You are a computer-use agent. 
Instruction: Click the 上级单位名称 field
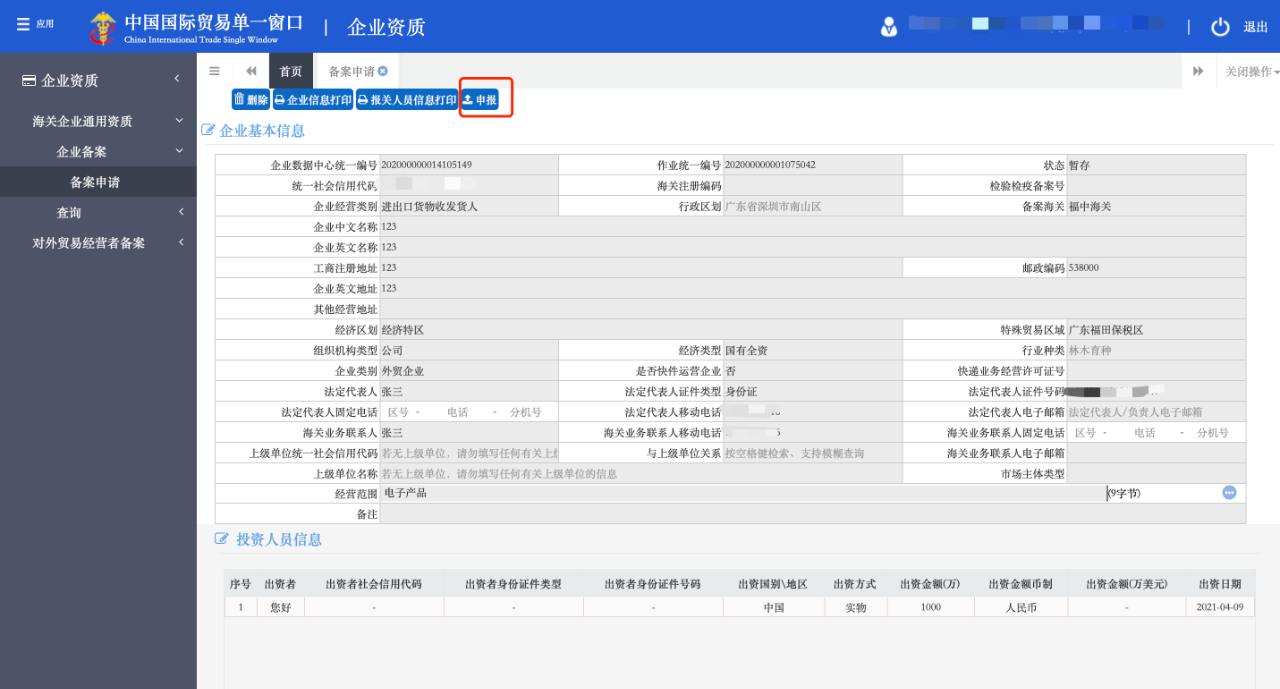pyautogui.click(x=640, y=474)
